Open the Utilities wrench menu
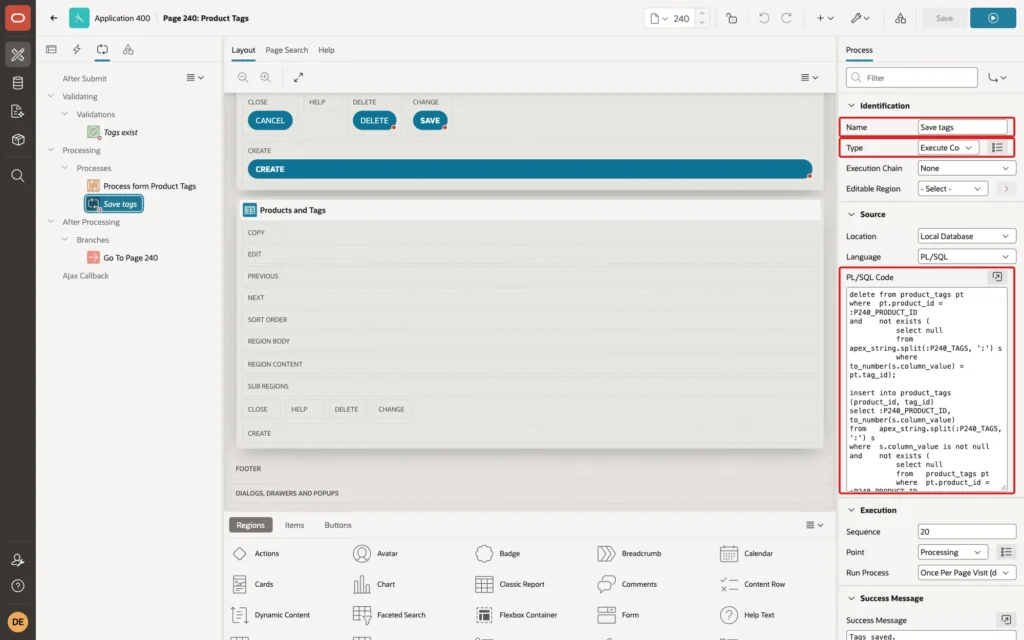This screenshot has width=1024, height=640. tap(859, 18)
